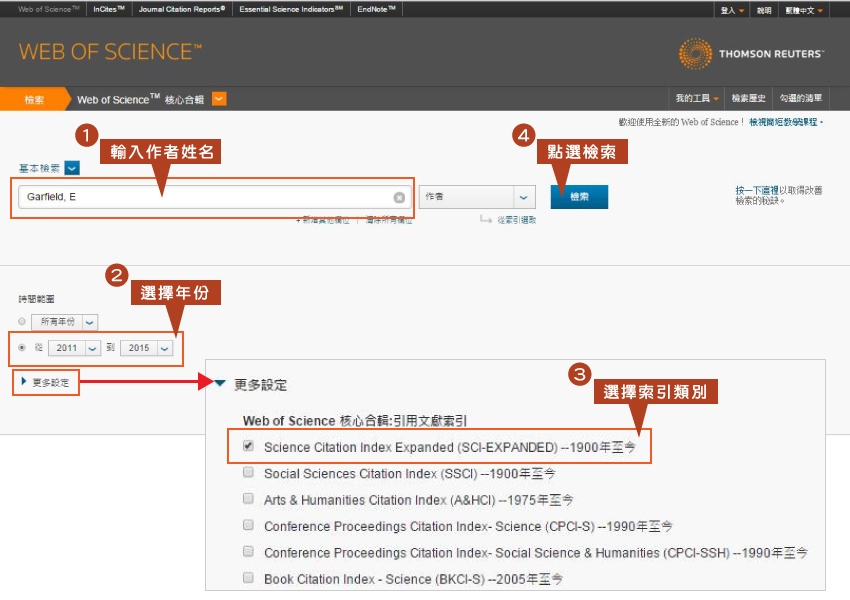The width and height of the screenshot is (850, 600).
Task: Open the 我的工具 menu
Action: click(x=697, y=98)
